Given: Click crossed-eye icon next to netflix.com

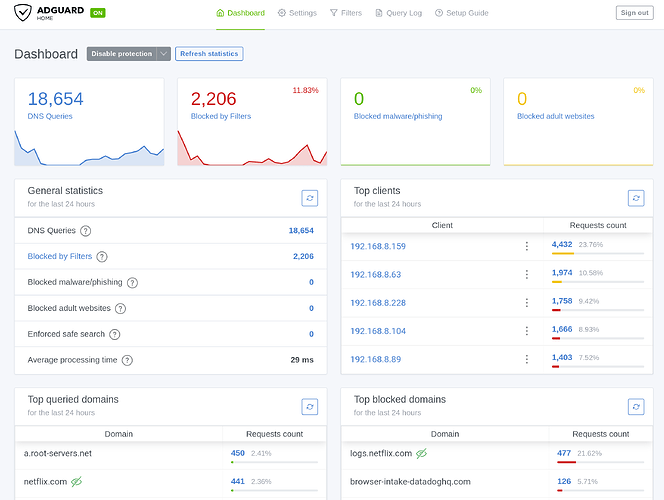Looking at the screenshot, I should click(x=76, y=482).
